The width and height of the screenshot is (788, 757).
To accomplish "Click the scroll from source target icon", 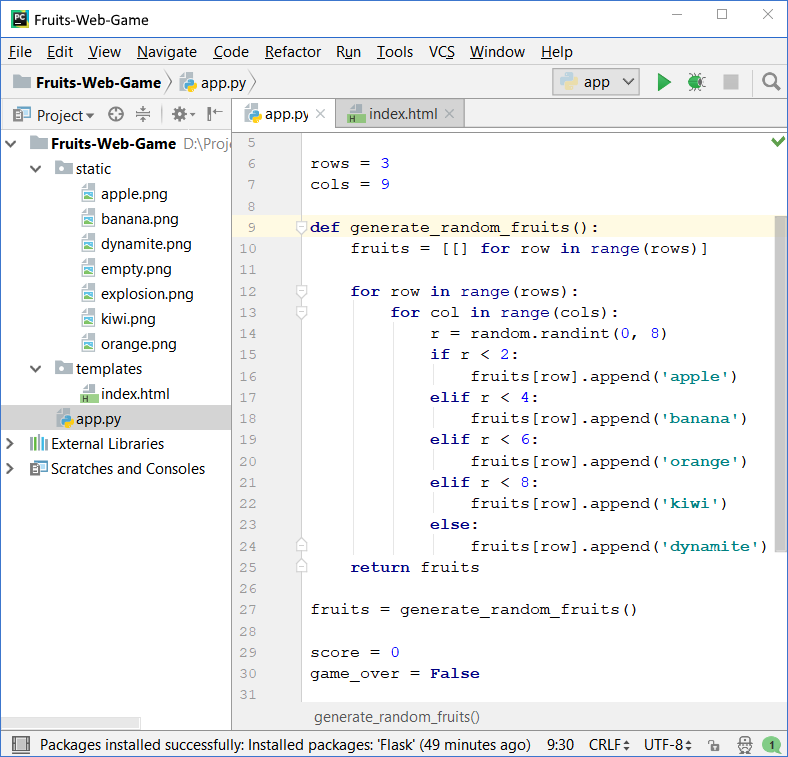I will pyautogui.click(x=116, y=115).
